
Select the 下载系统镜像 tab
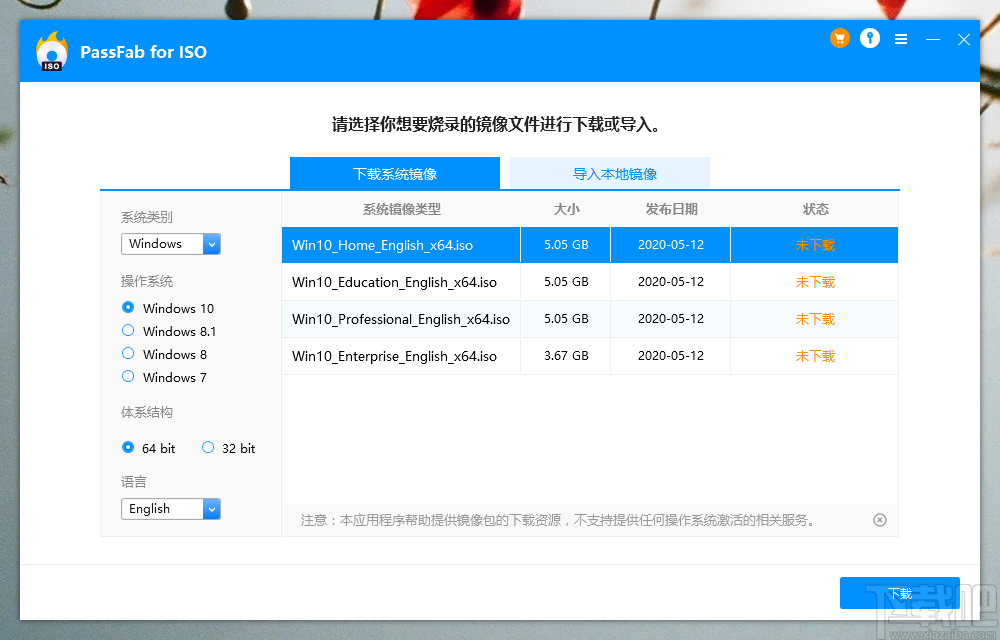point(394,173)
